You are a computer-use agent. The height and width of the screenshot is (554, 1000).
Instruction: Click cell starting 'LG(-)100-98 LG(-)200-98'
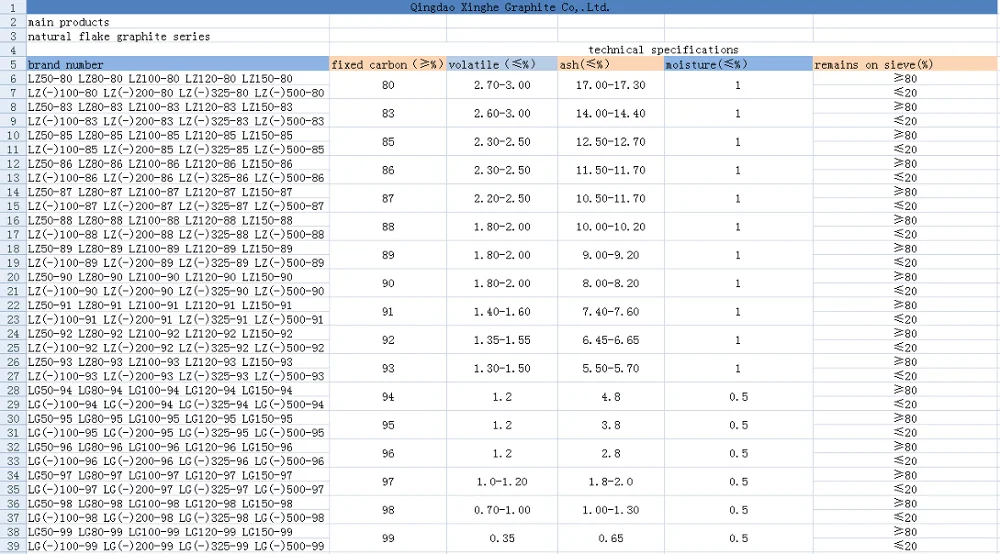177,518
